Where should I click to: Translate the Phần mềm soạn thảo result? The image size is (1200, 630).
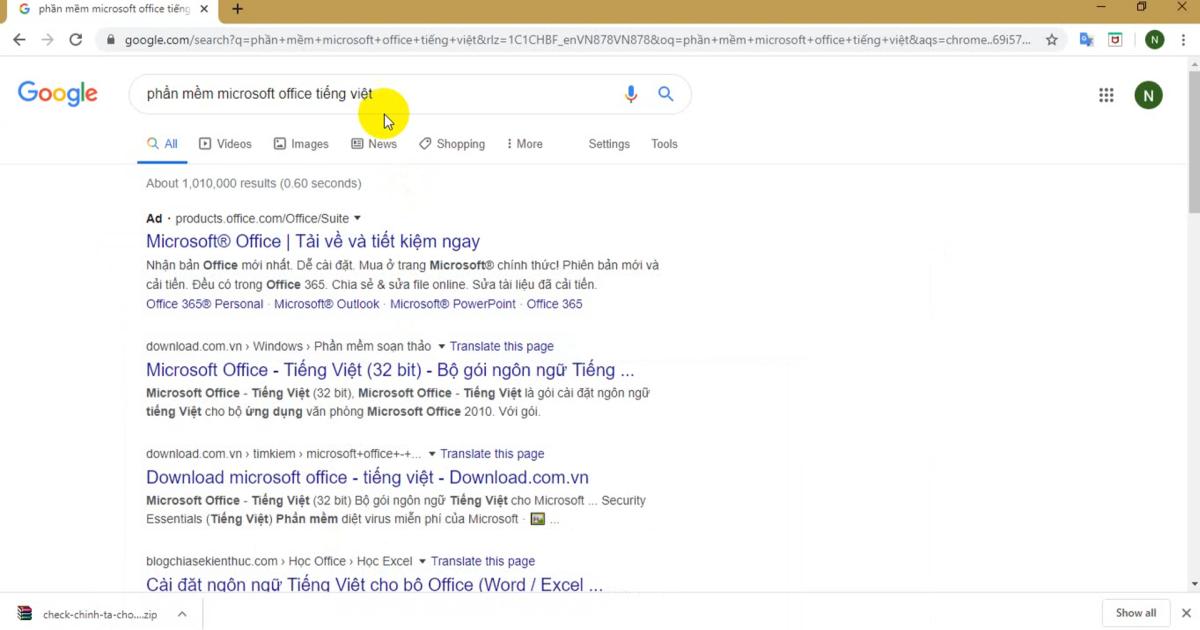(x=502, y=346)
